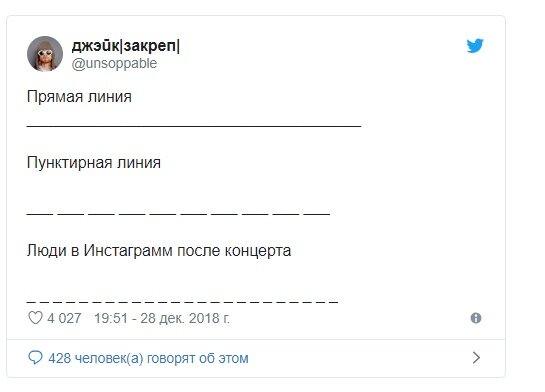The image size is (545, 392).
Task: Click the word 'концерта' in the tweet
Action: 258,251
